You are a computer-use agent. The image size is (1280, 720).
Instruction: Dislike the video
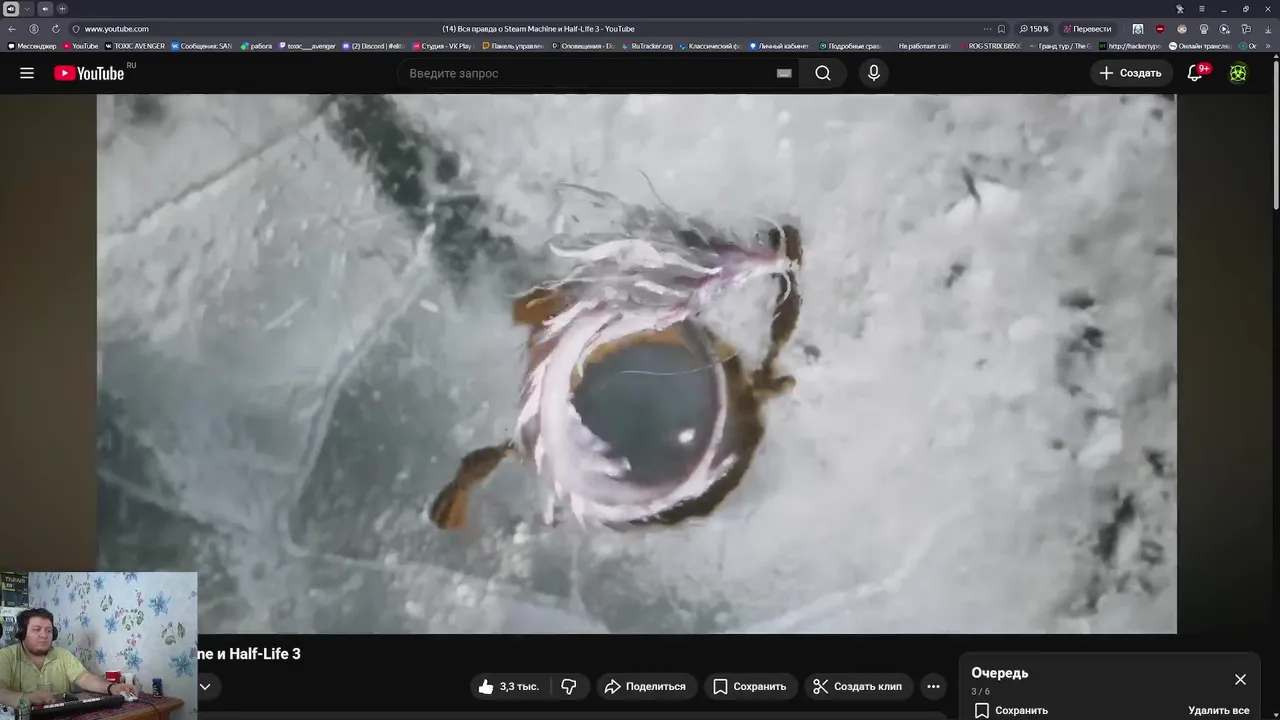pyautogui.click(x=569, y=686)
